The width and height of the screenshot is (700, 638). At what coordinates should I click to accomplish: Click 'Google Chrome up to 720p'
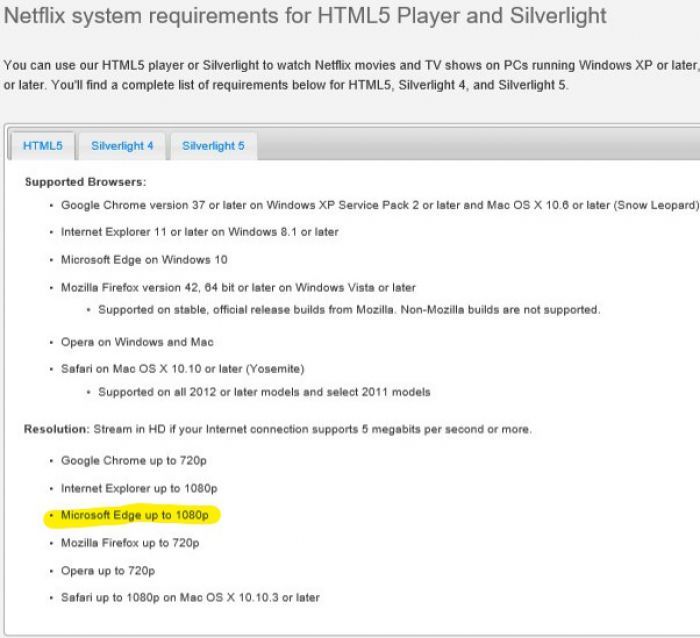point(133,460)
